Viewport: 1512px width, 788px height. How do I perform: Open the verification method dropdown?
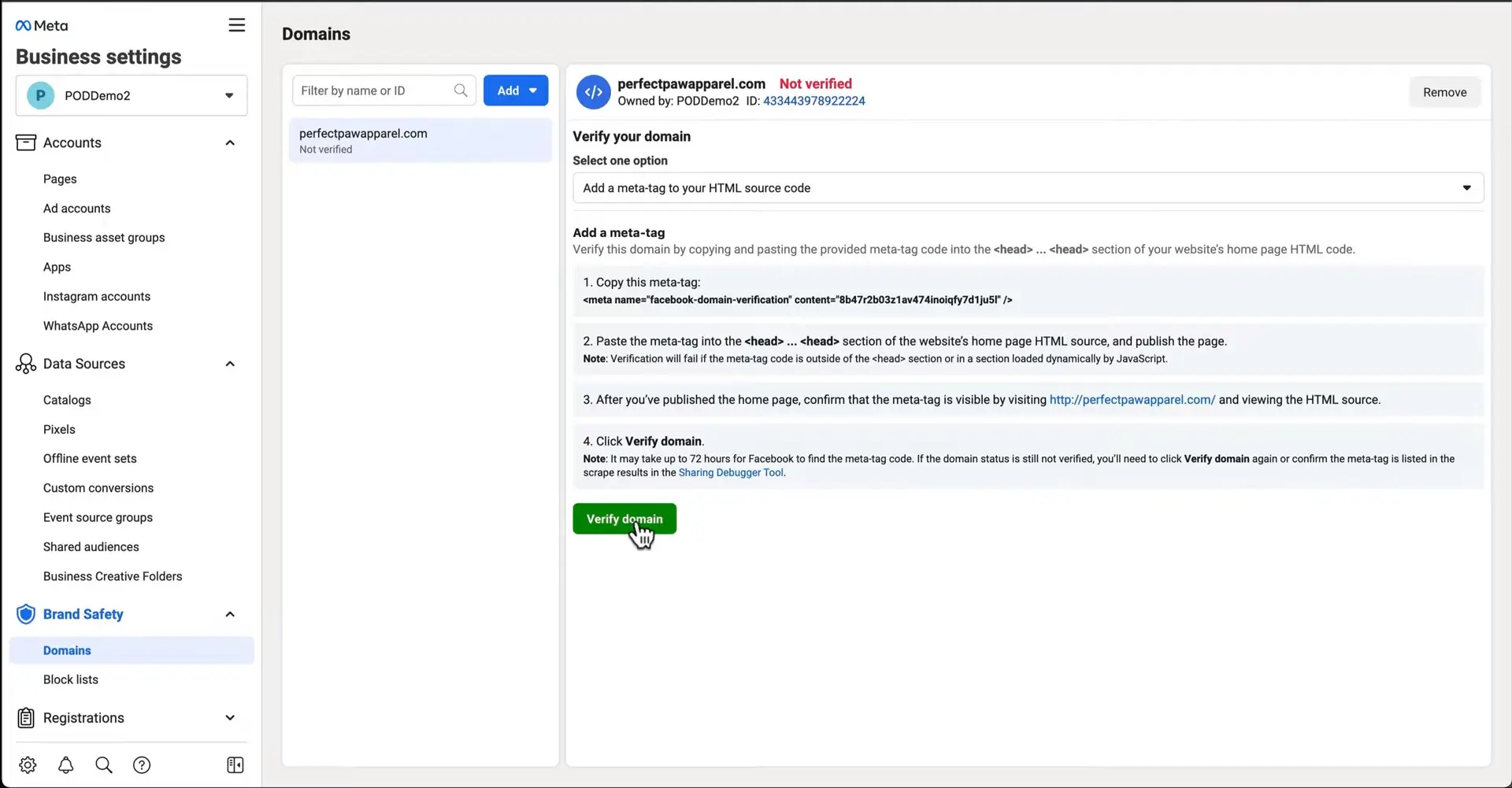point(1028,188)
